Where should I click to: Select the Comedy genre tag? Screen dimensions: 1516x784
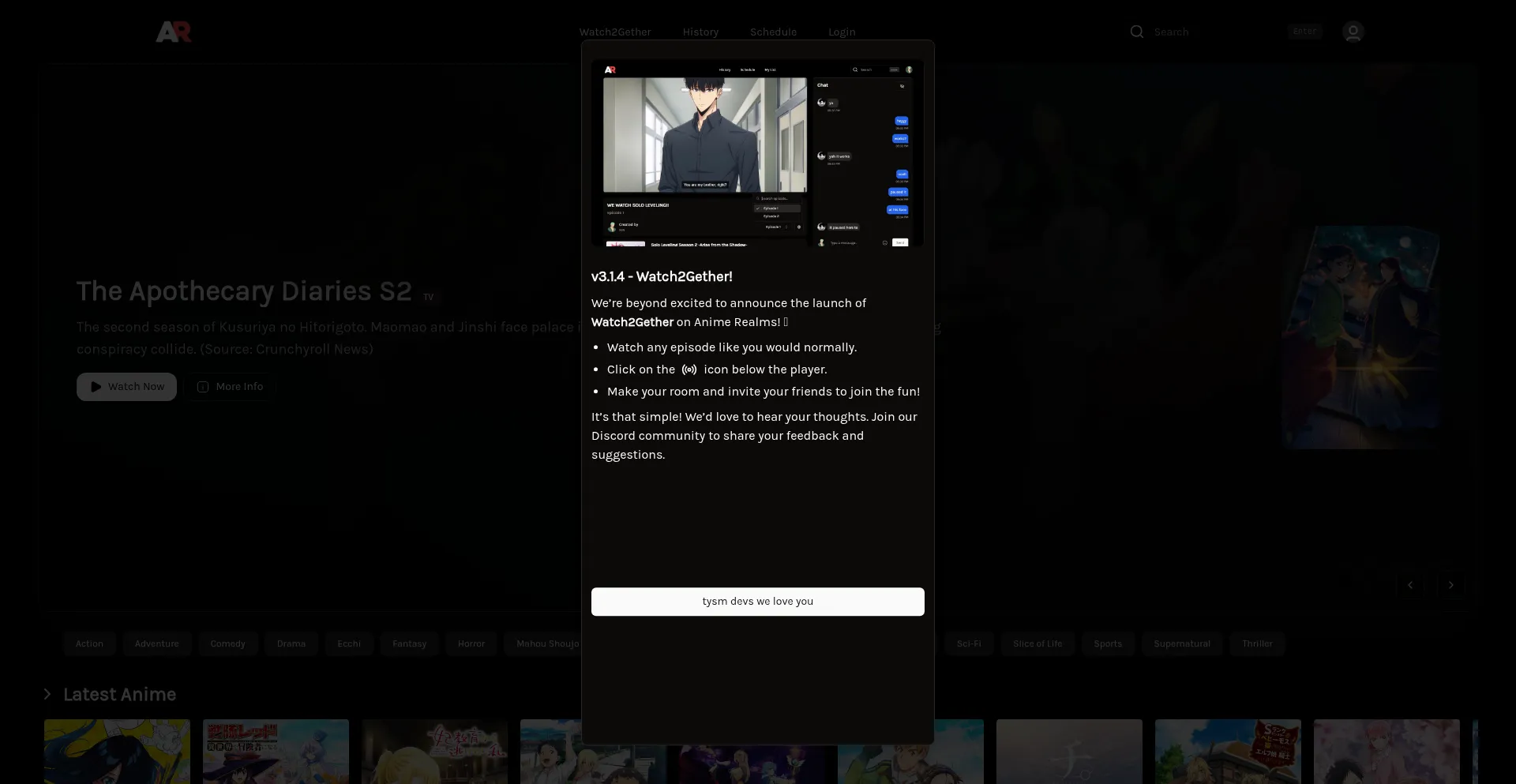pyautogui.click(x=228, y=644)
